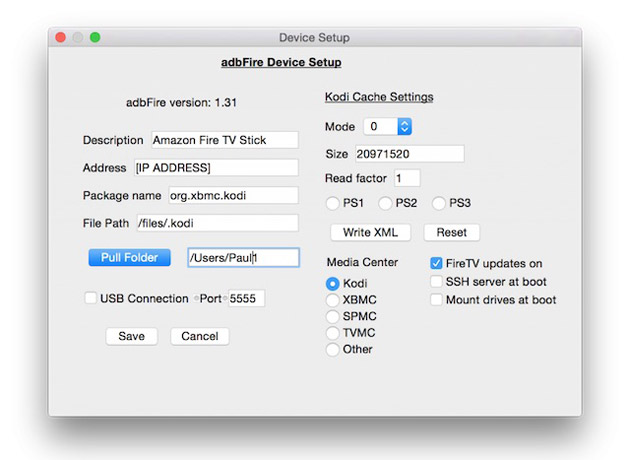Select the PS1 radio button
Screen dimensions: 630x460
333,203
